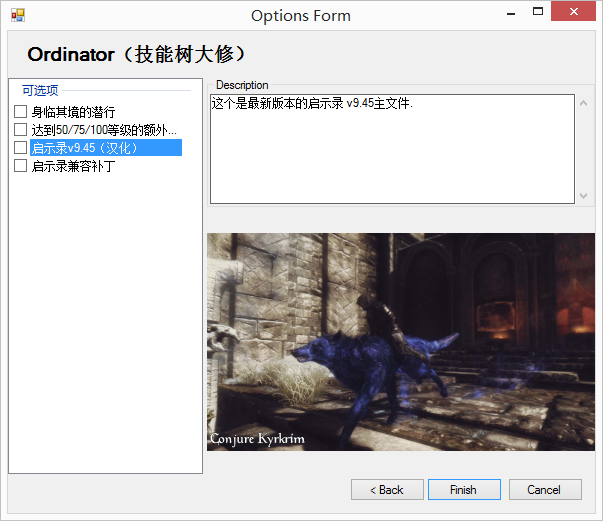Go back with the < Back button
Image resolution: width=603 pixels, height=521 pixels.
386,490
